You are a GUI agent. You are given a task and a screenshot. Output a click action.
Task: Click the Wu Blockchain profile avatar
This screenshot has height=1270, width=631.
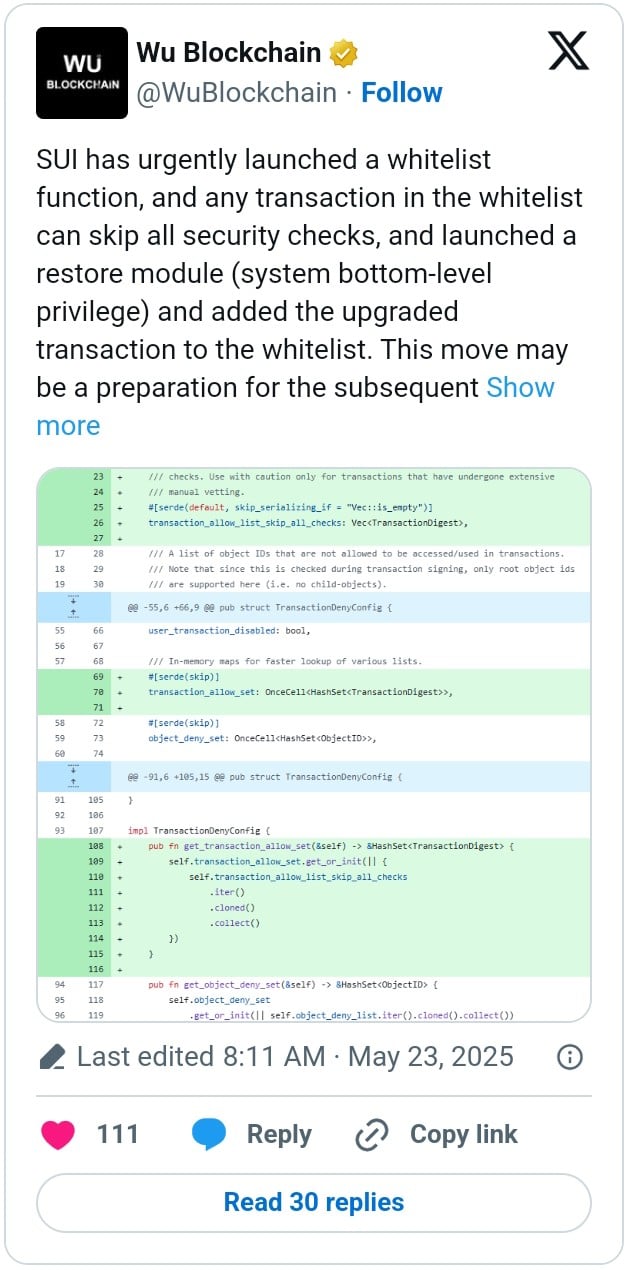(x=82, y=73)
